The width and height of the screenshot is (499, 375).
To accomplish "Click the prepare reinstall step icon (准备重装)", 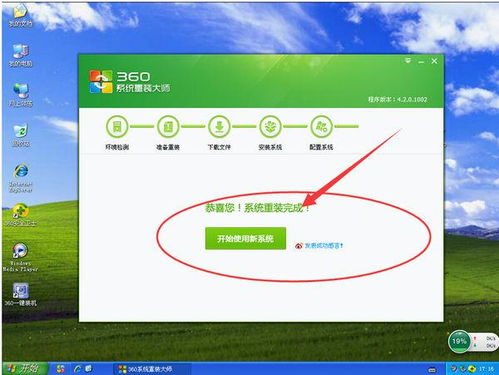I will [x=168, y=127].
